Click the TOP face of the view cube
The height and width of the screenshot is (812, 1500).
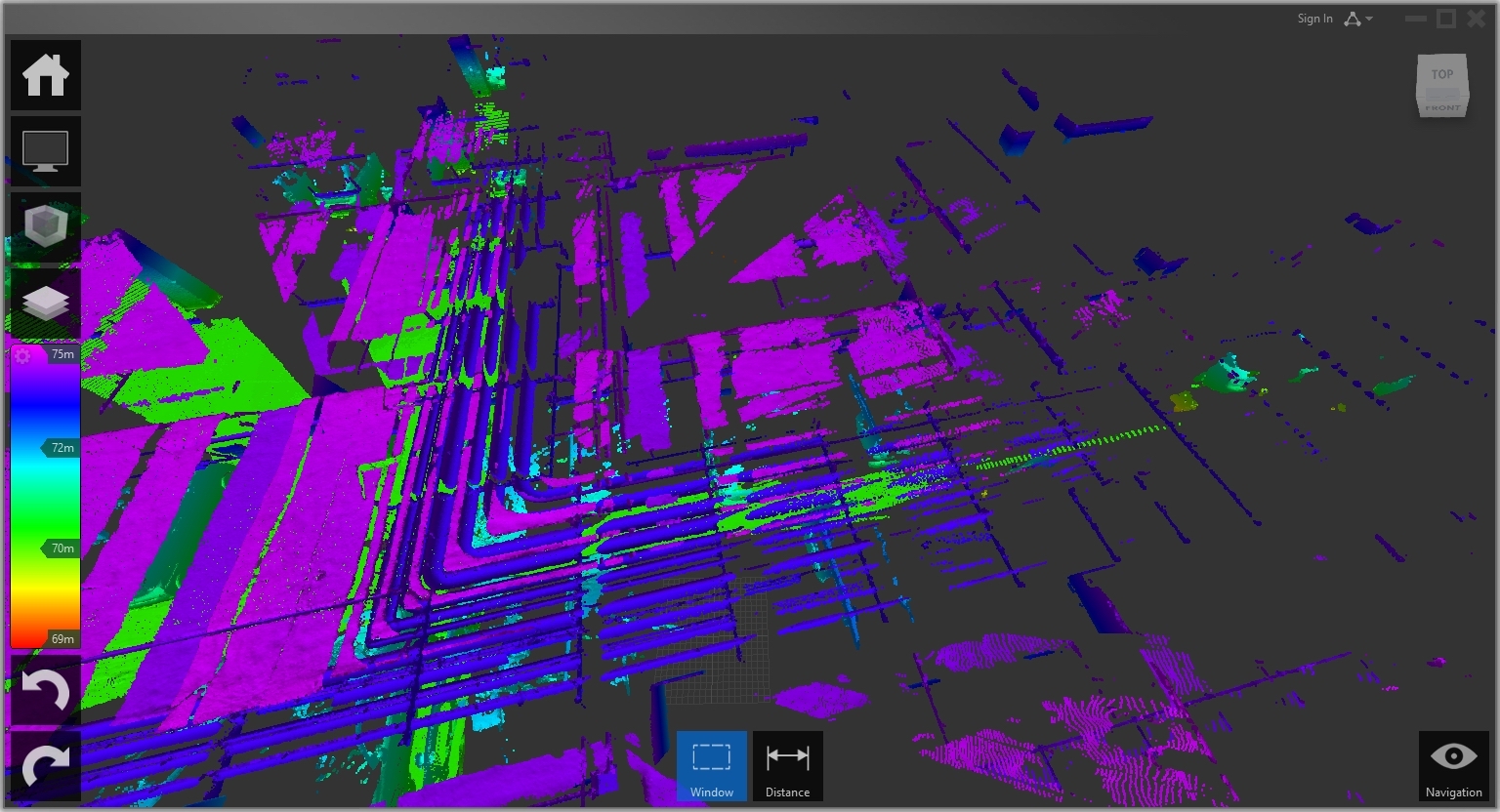(1442, 76)
